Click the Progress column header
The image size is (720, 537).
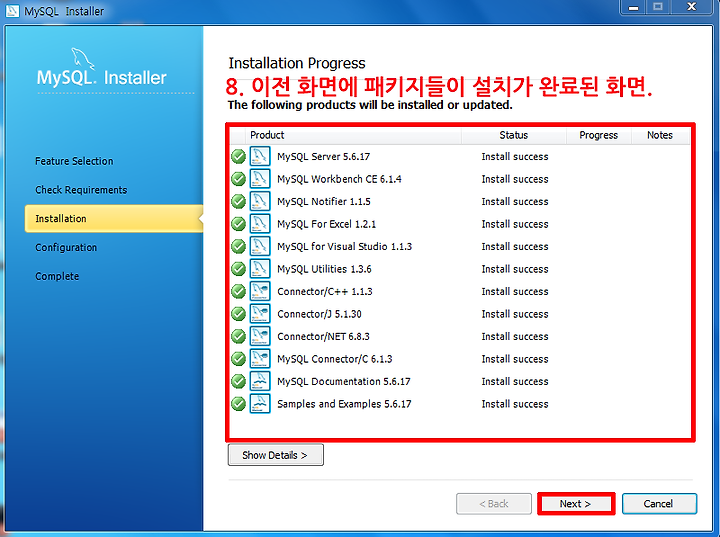[x=599, y=135]
